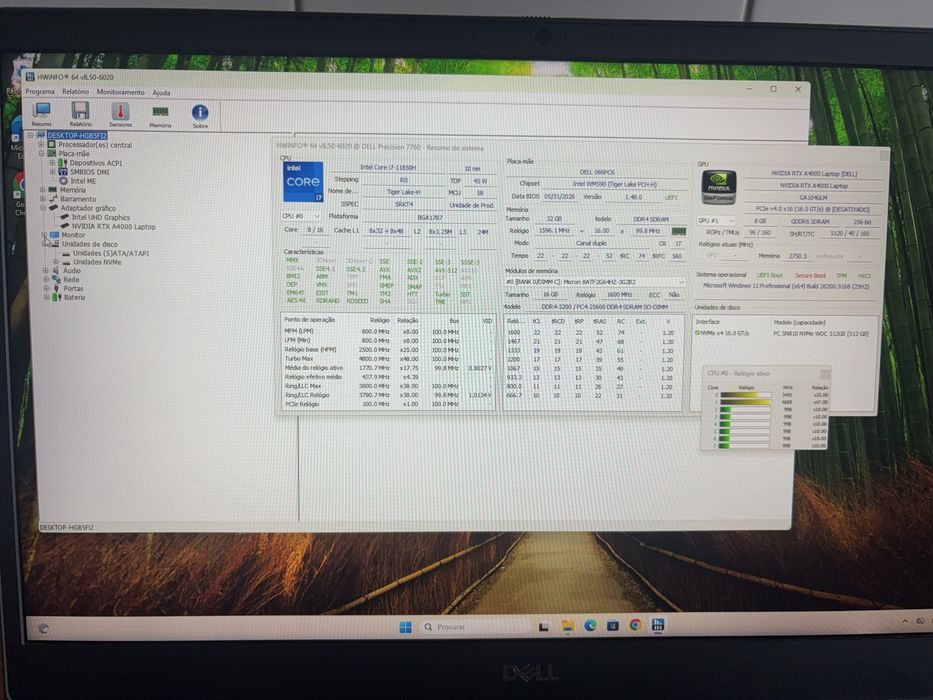
Task: Click the Ring/LLC Max row
Action: point(387,386)
